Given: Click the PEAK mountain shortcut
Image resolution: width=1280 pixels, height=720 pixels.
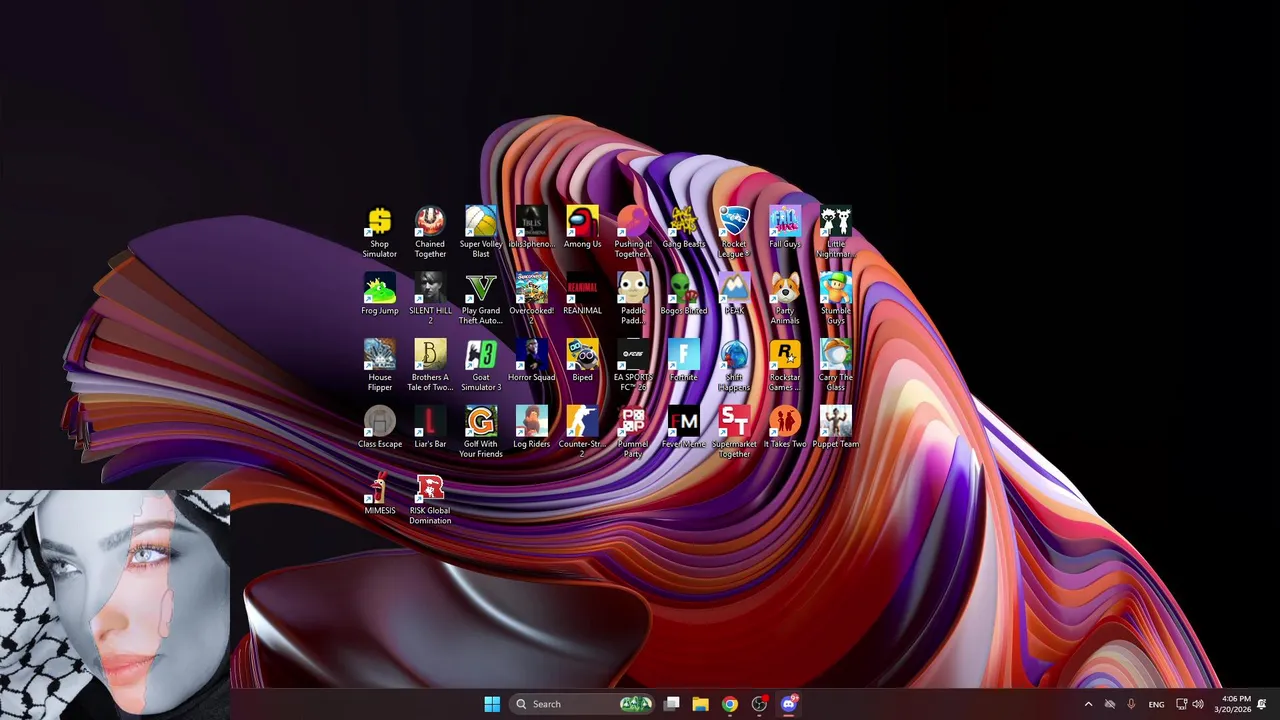Looking at the screenshot, I should click(x=734, y=294).
